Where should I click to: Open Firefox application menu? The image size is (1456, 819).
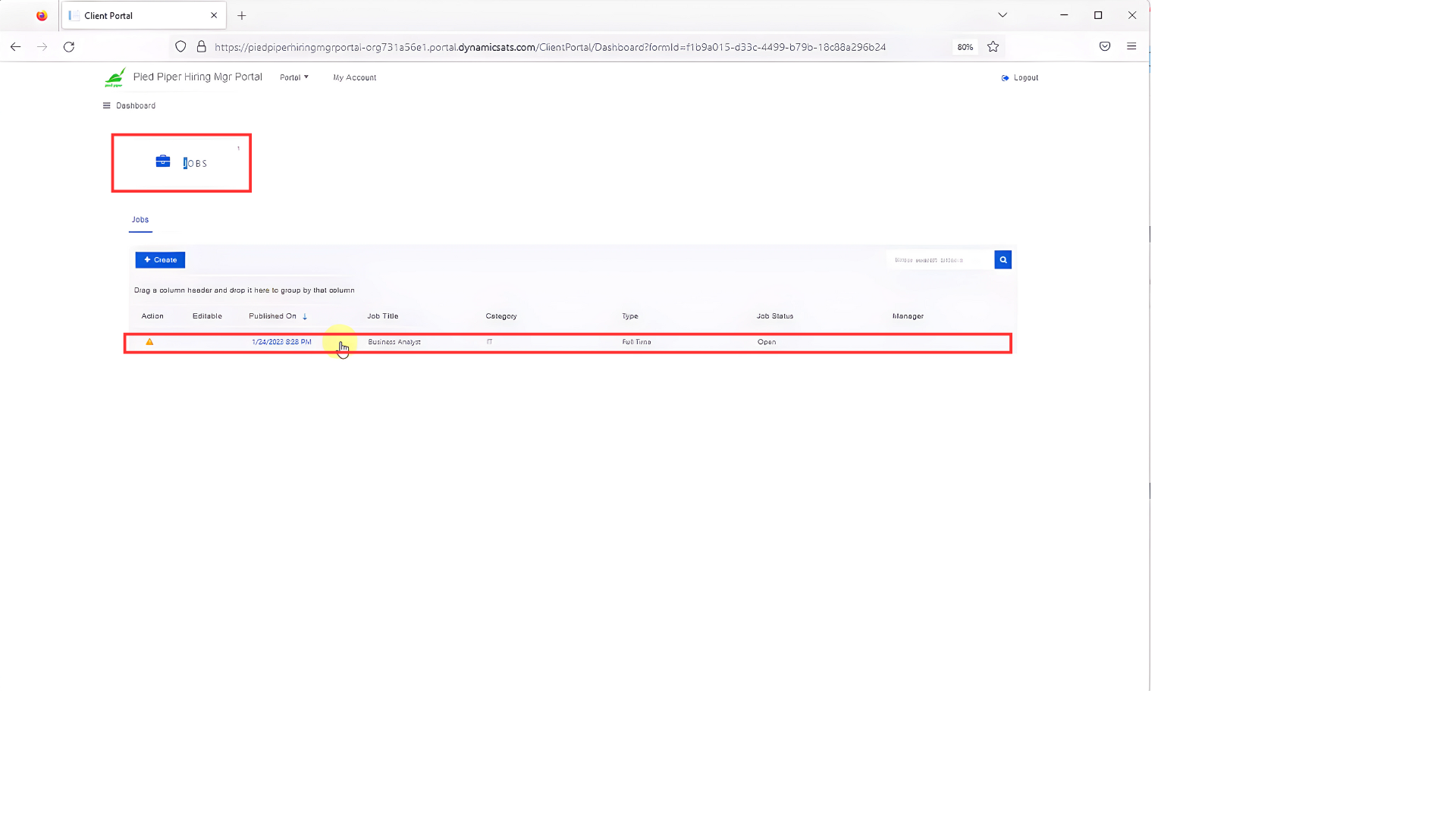(1131, 46)
